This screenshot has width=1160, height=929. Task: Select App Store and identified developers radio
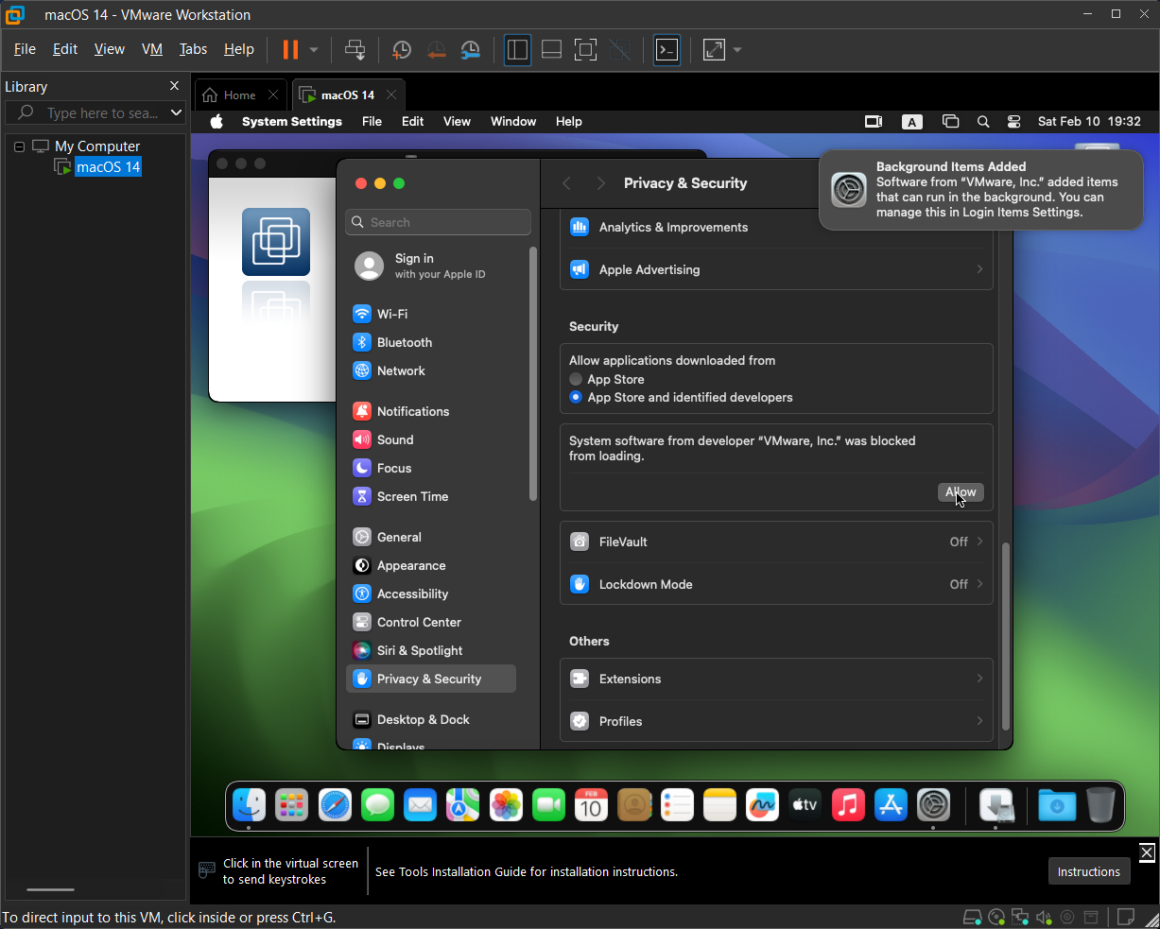coord(576,397)
